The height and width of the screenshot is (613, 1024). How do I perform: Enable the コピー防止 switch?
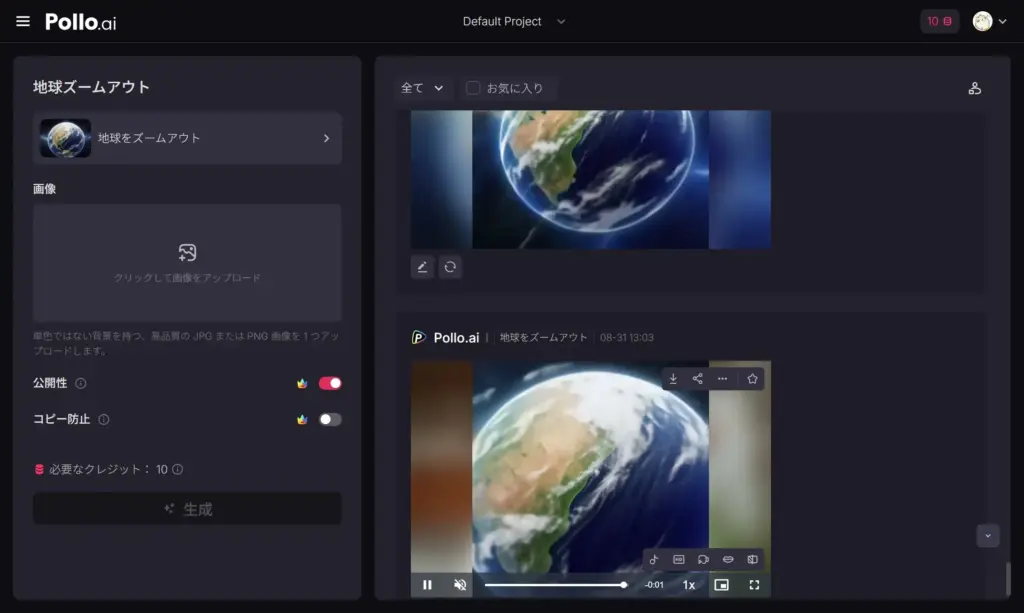click(330, 419)
